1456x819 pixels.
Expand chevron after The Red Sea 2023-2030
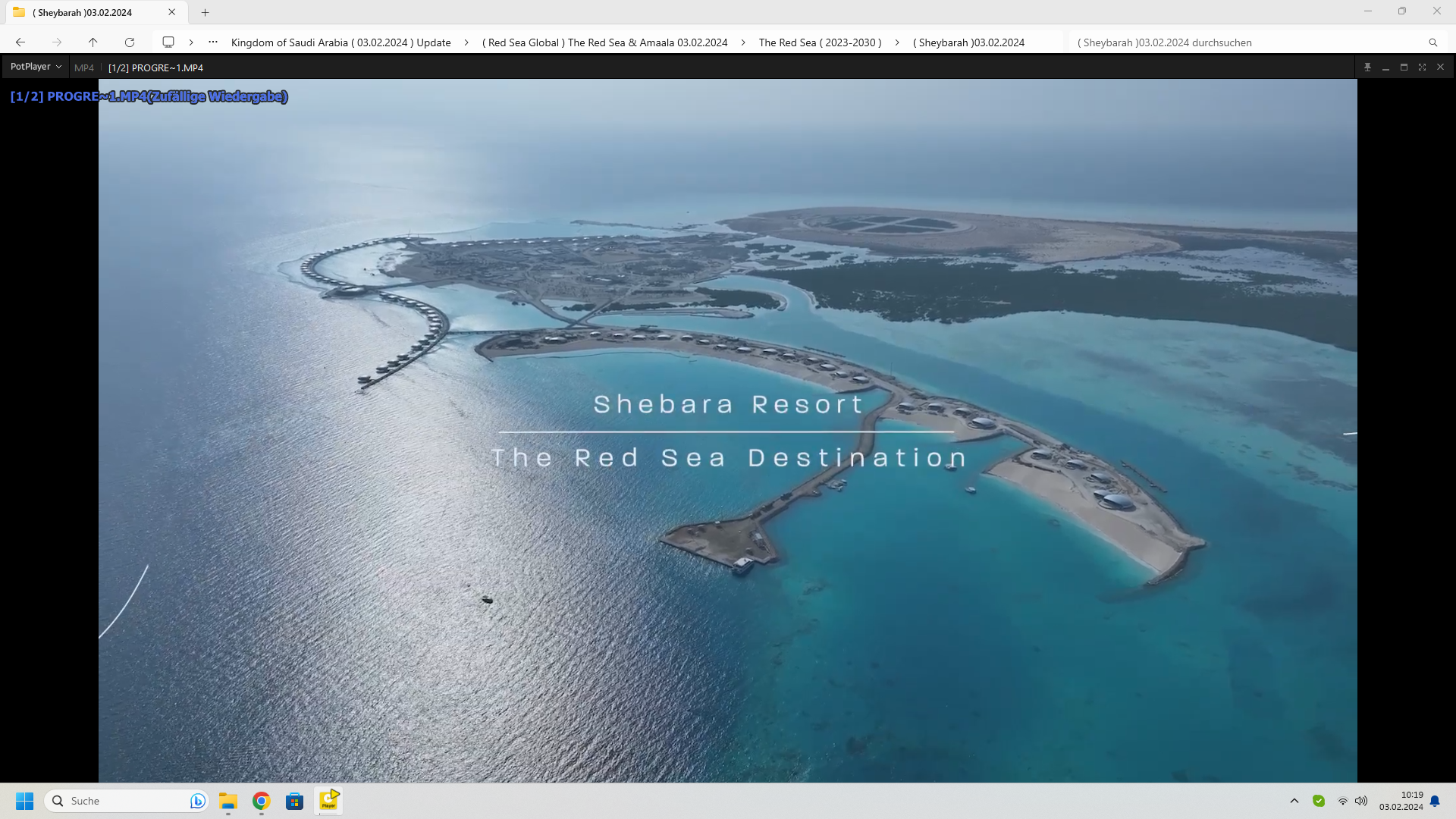(896, 42)
